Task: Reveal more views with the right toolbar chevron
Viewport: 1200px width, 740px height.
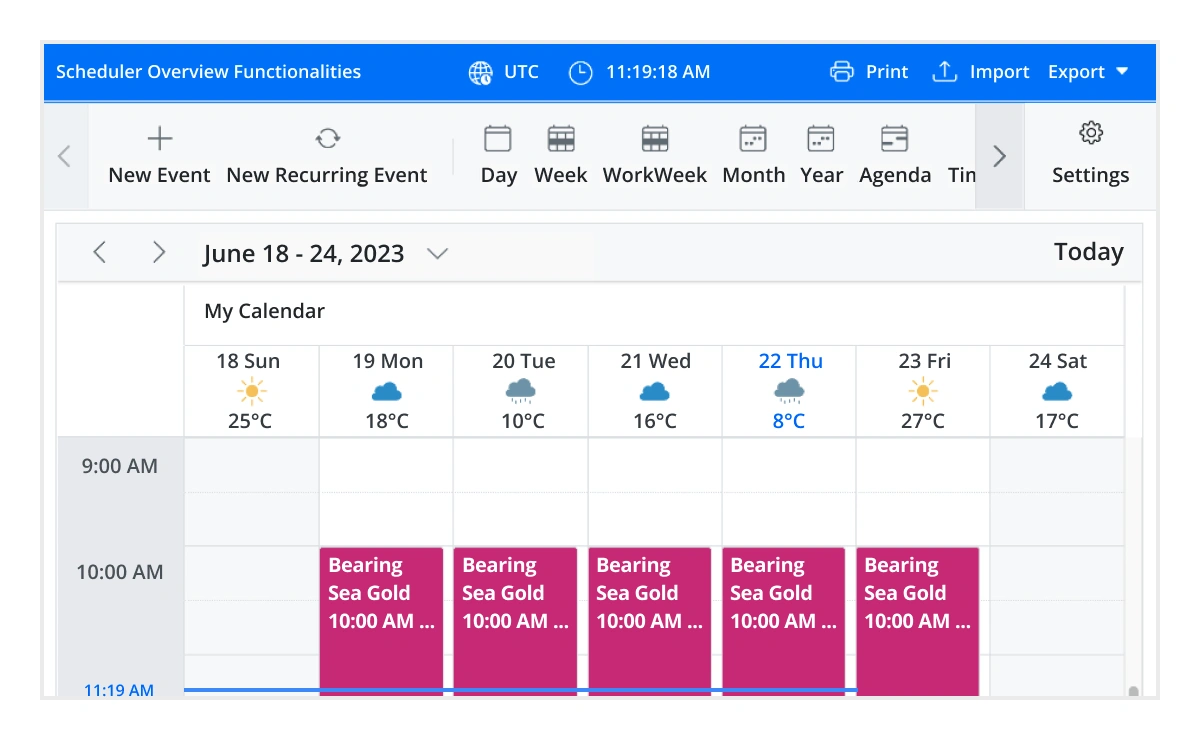Action: [999, 156]
